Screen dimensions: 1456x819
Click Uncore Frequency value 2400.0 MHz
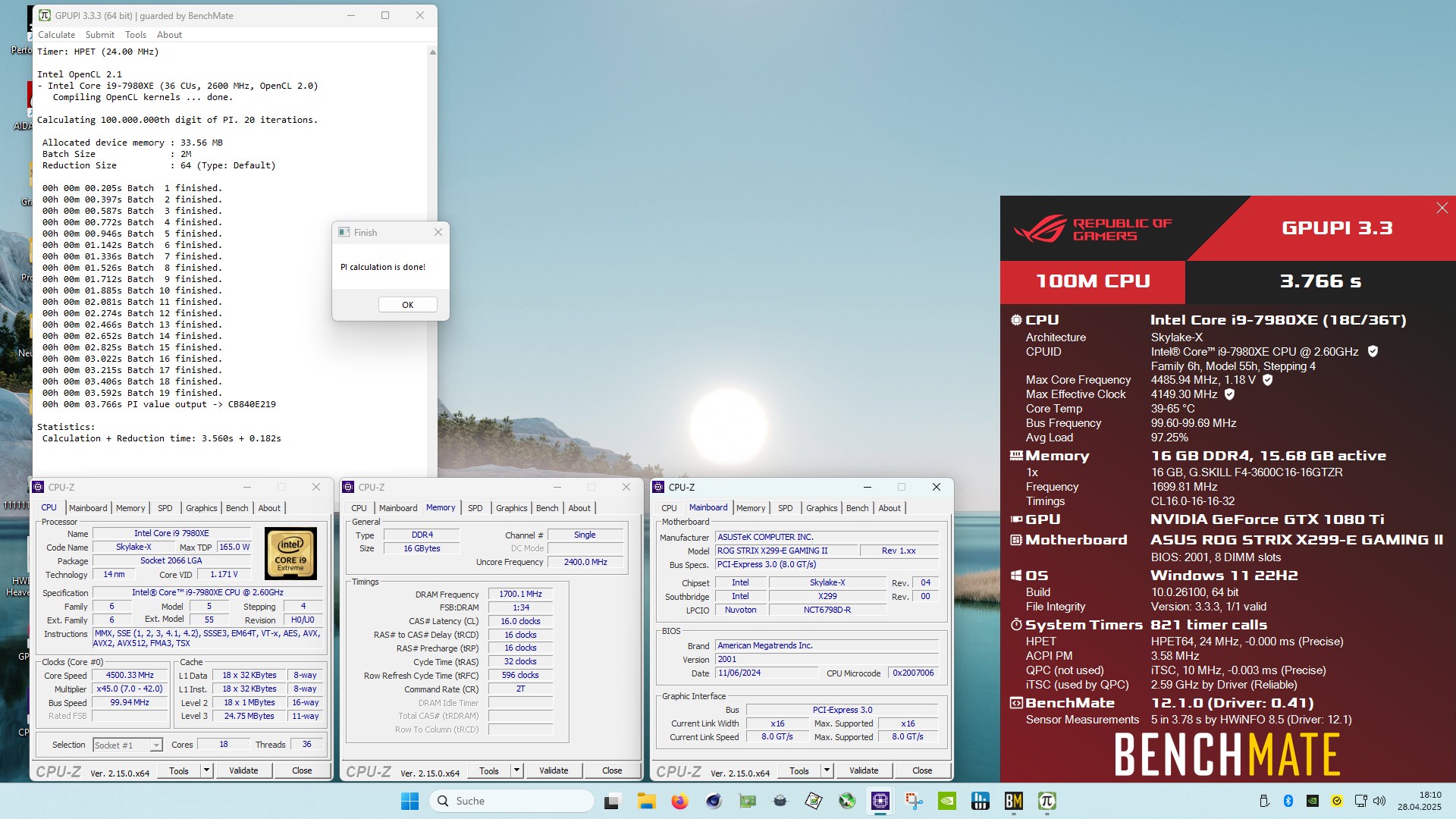pos(585,563)
